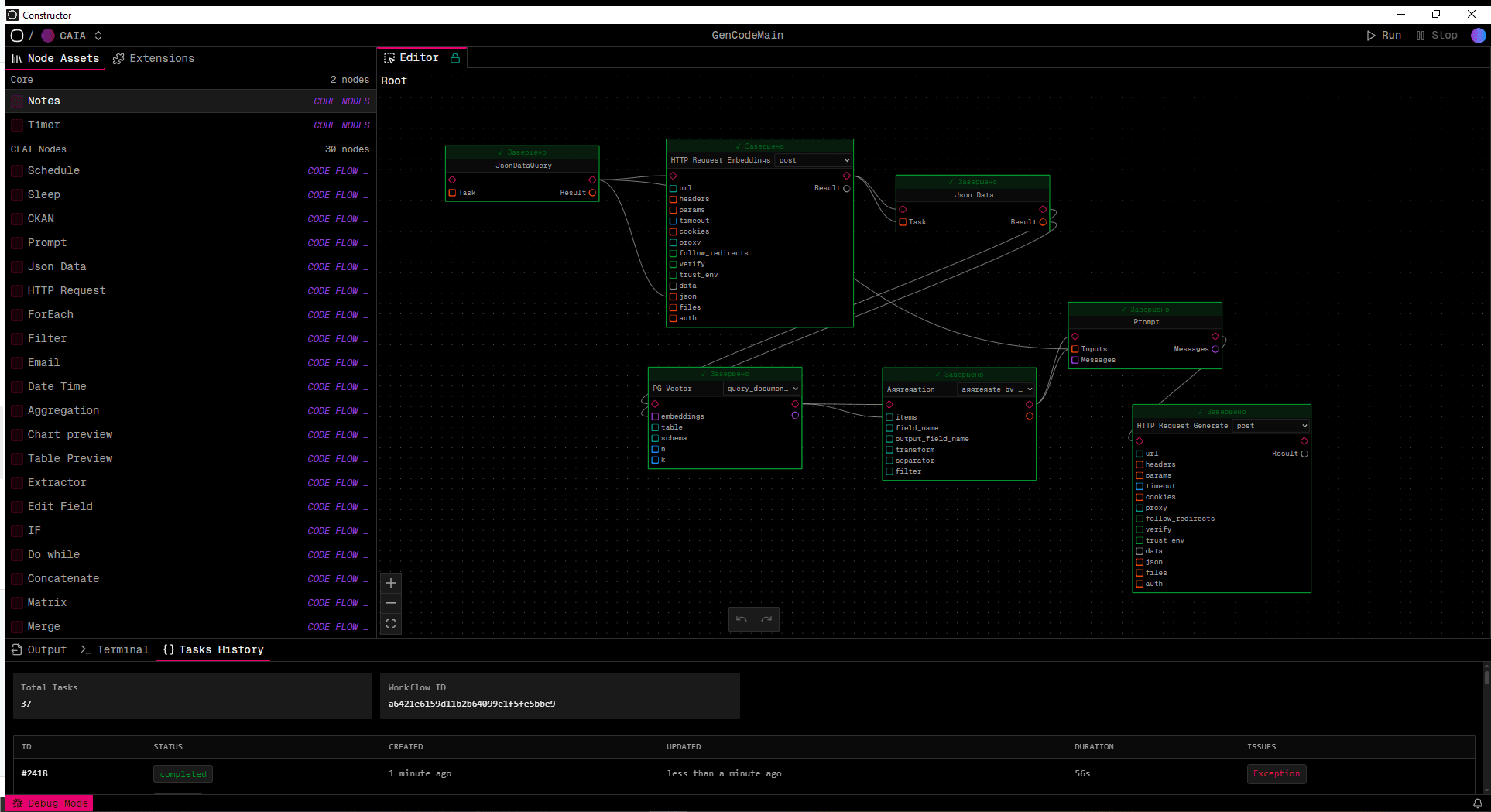Expand the CAIA workspace switcher

click(x=98, y=36)
